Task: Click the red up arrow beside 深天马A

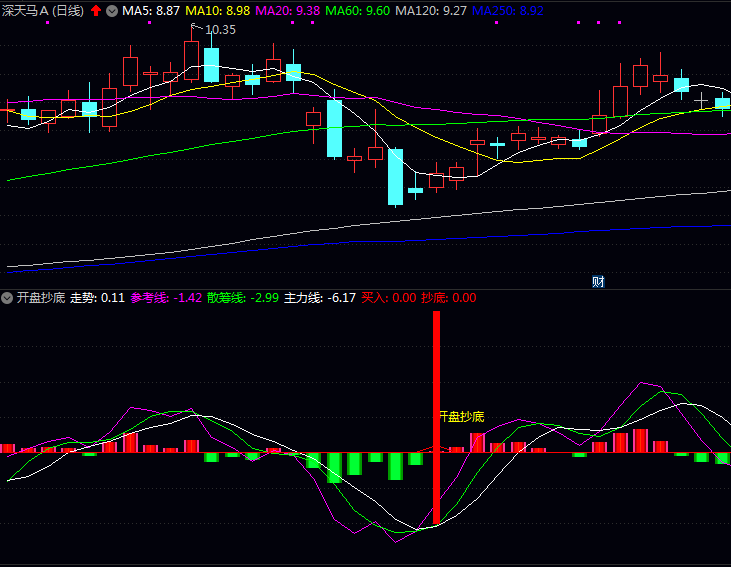Action: point(96,10)
